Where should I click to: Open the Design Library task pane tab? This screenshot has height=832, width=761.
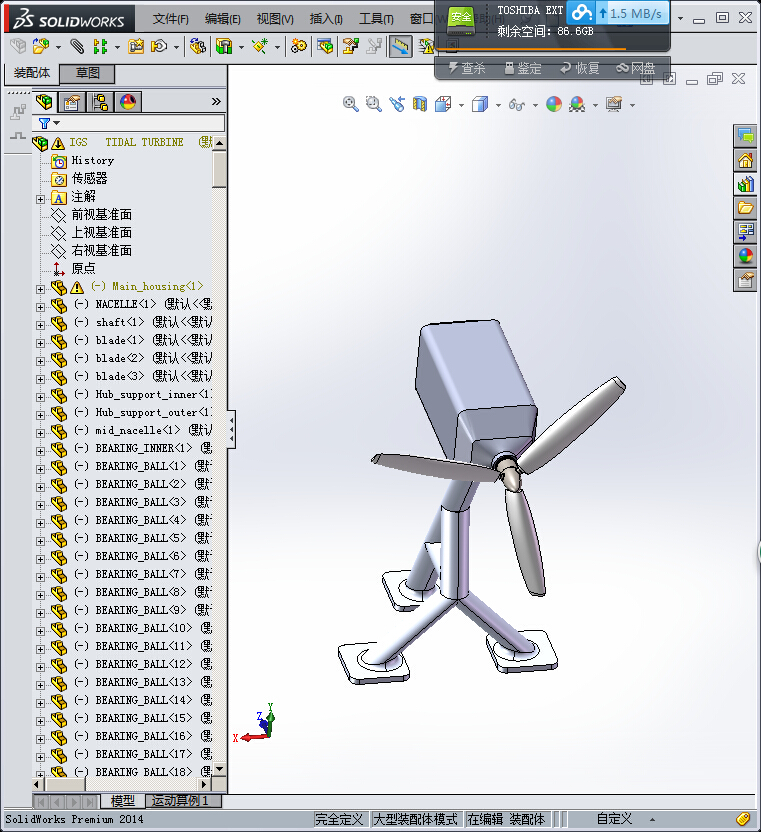(745, 184)
